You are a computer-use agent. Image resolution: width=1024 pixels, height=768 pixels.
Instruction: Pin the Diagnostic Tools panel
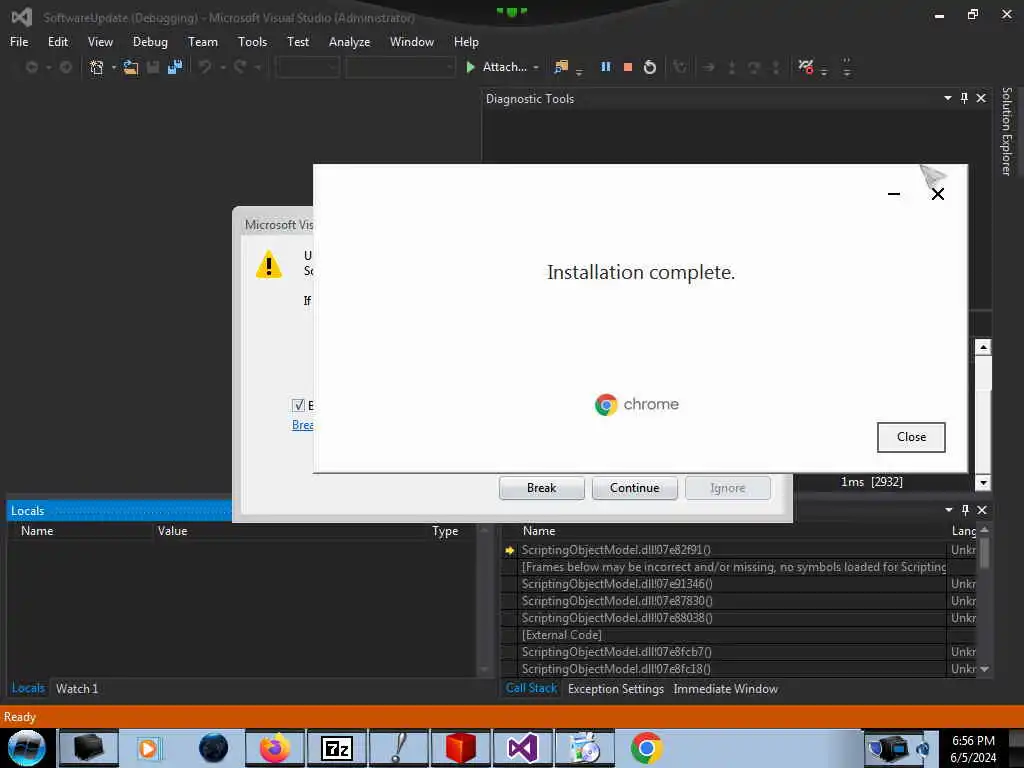(964, 98)
